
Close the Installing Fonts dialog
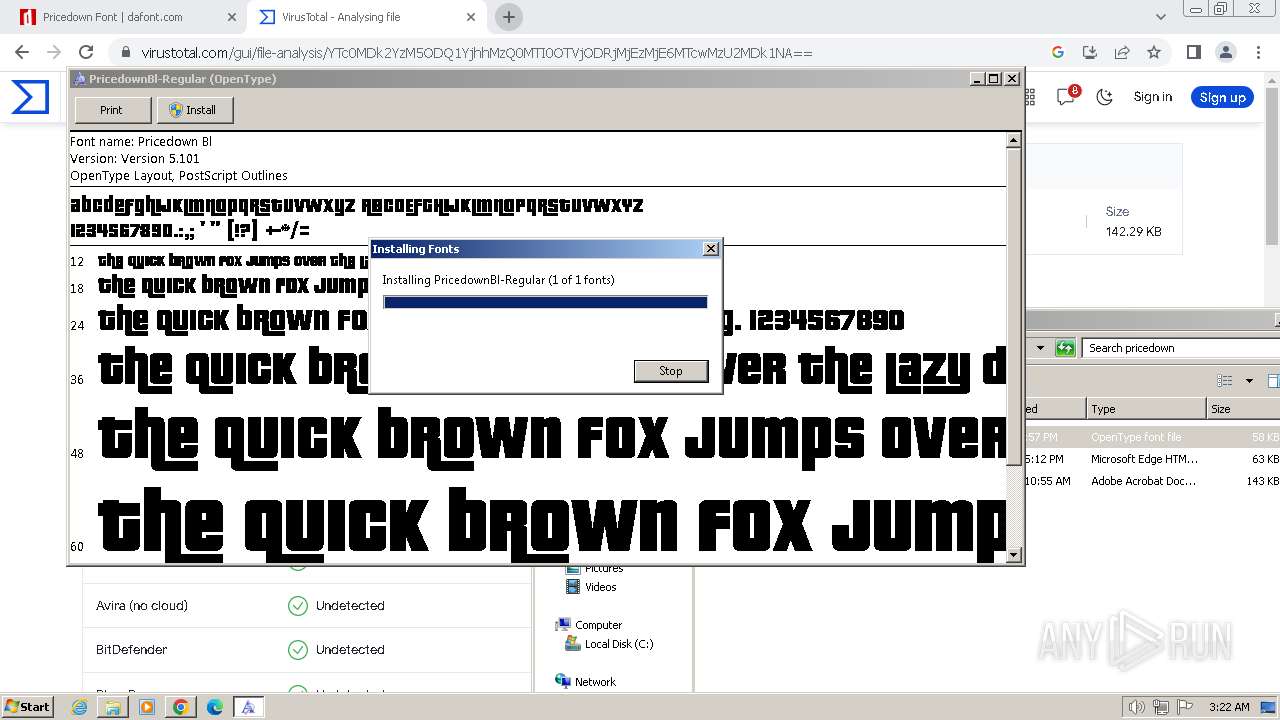click(x=711, y=248)
